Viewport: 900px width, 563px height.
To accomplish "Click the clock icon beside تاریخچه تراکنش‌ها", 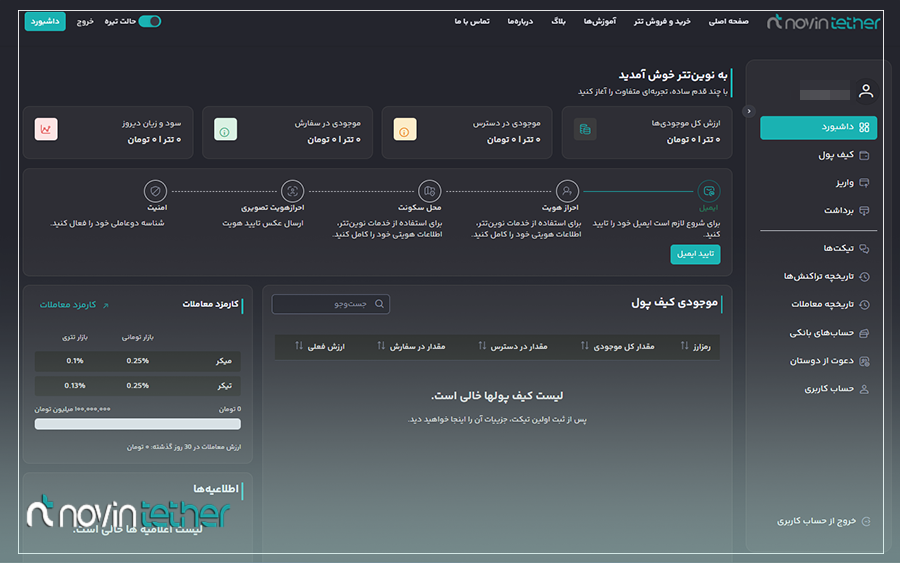I will (864, 277).
